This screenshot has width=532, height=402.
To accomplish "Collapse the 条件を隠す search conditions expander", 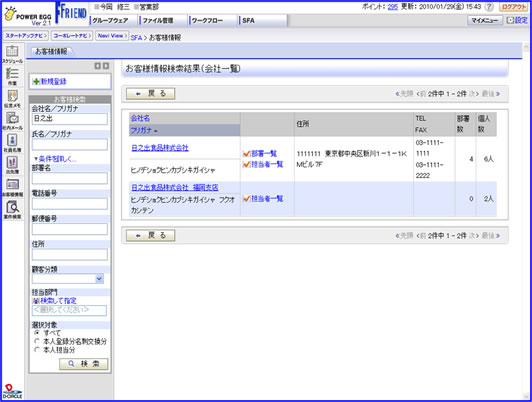I will [x=55, y=159].
